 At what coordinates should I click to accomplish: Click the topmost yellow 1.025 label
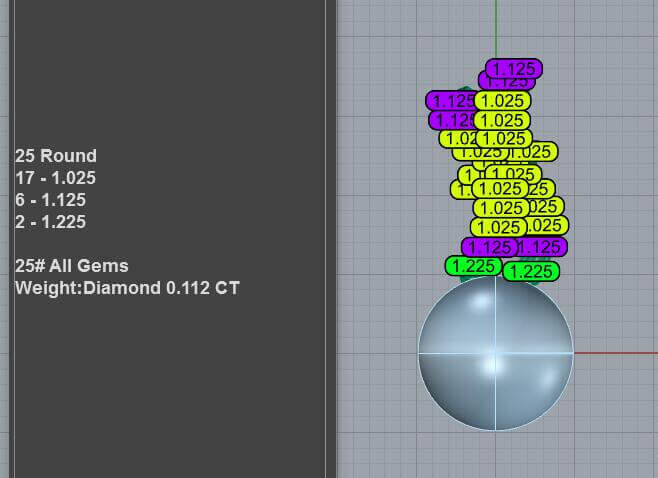click(502, 101)
